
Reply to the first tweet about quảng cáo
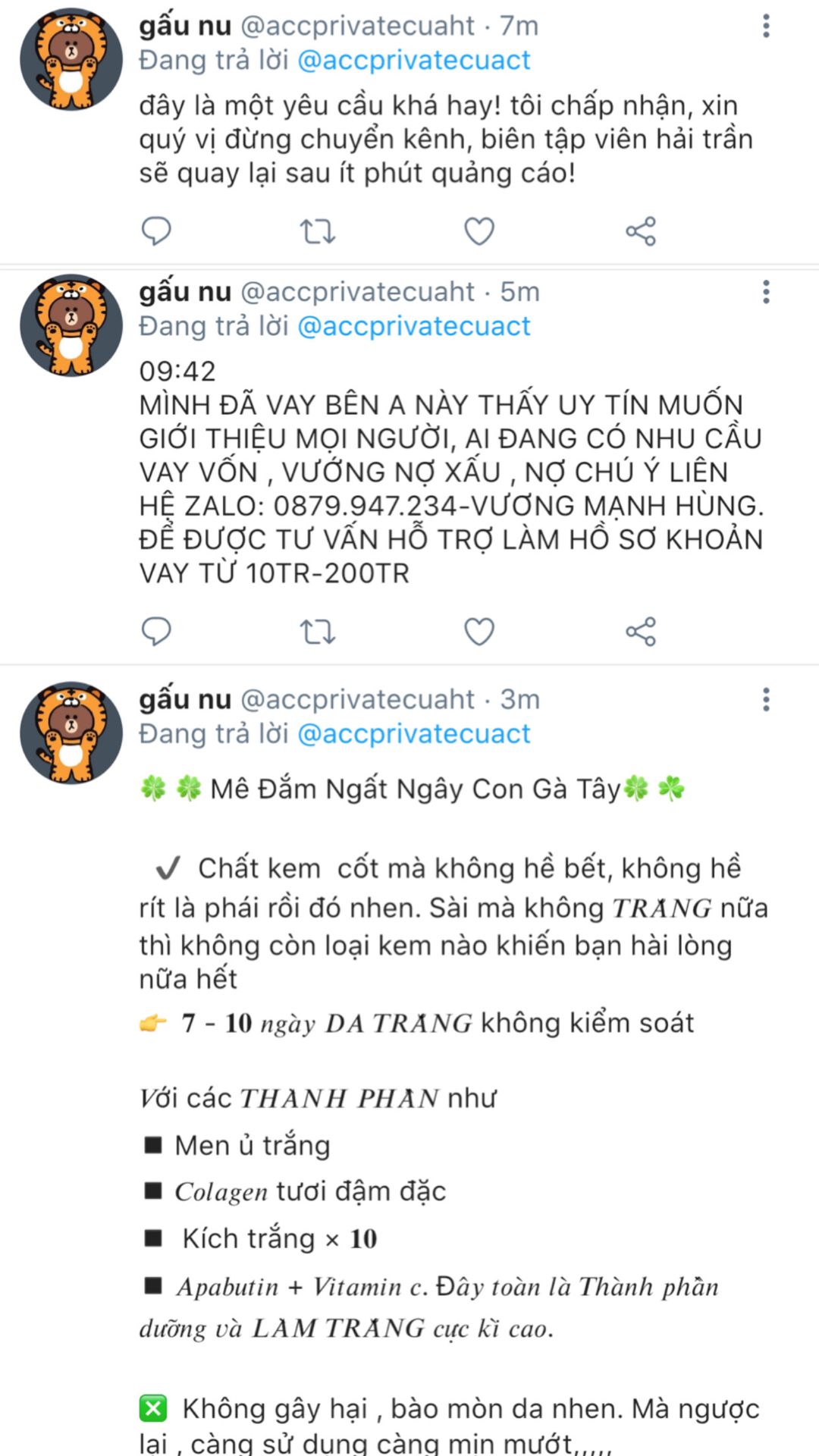[157, 231]
